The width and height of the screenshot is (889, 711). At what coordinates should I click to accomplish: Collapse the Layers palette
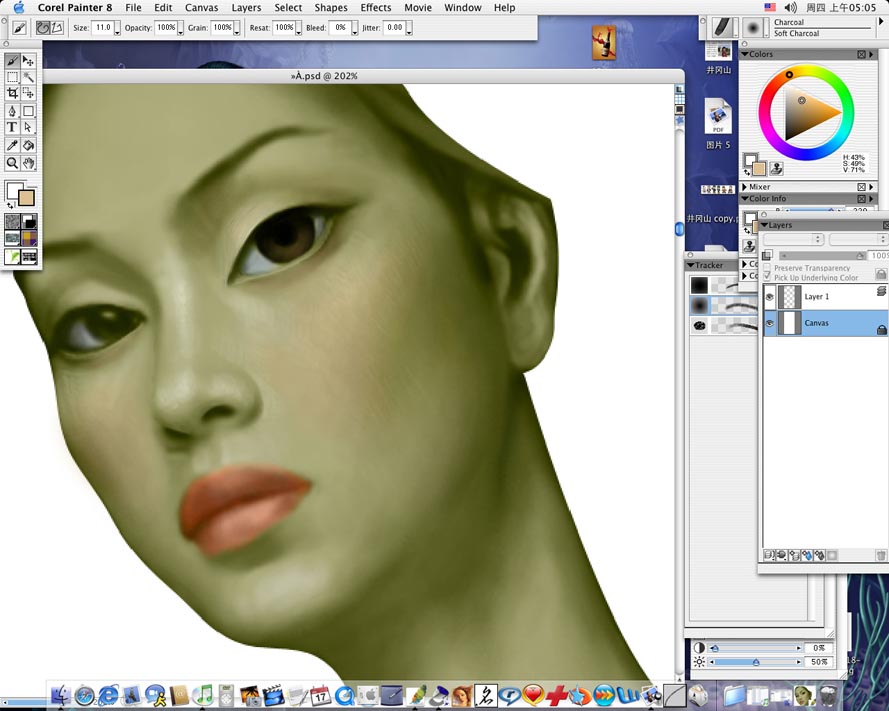(x=764, y=225)
